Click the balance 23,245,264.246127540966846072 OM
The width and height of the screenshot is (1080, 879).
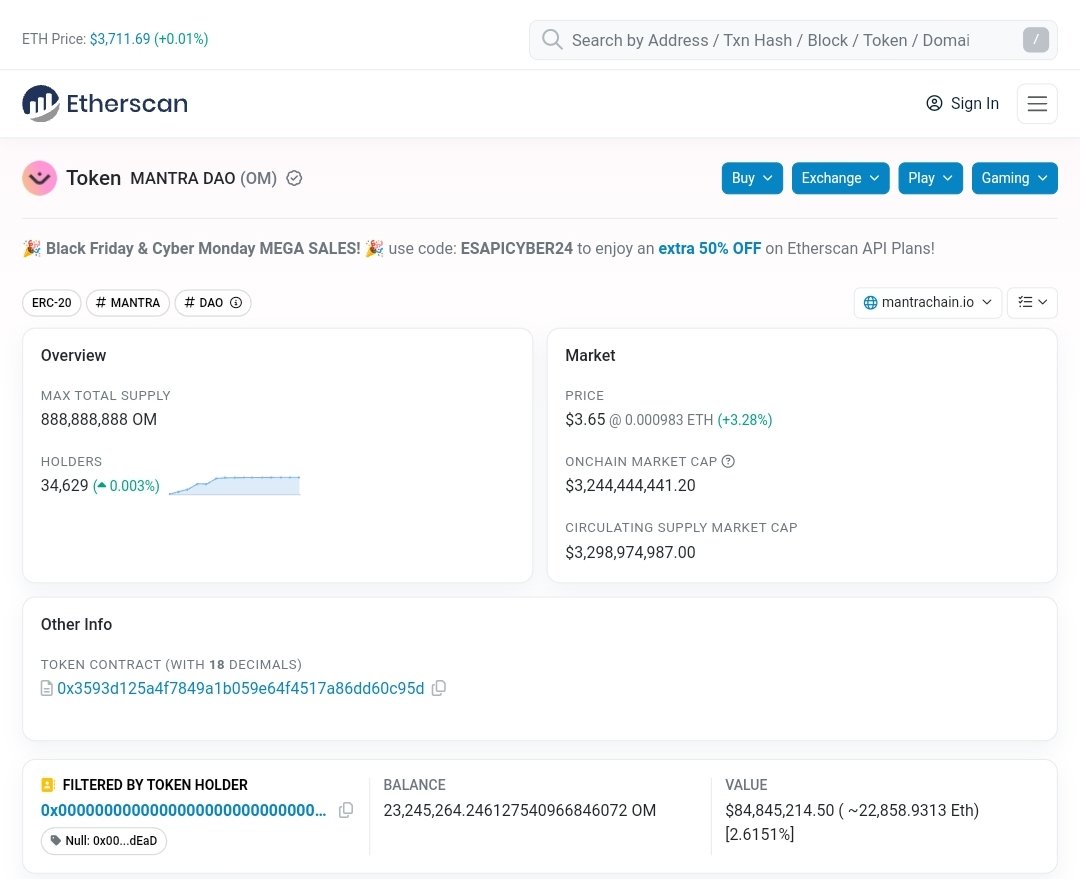519,810
